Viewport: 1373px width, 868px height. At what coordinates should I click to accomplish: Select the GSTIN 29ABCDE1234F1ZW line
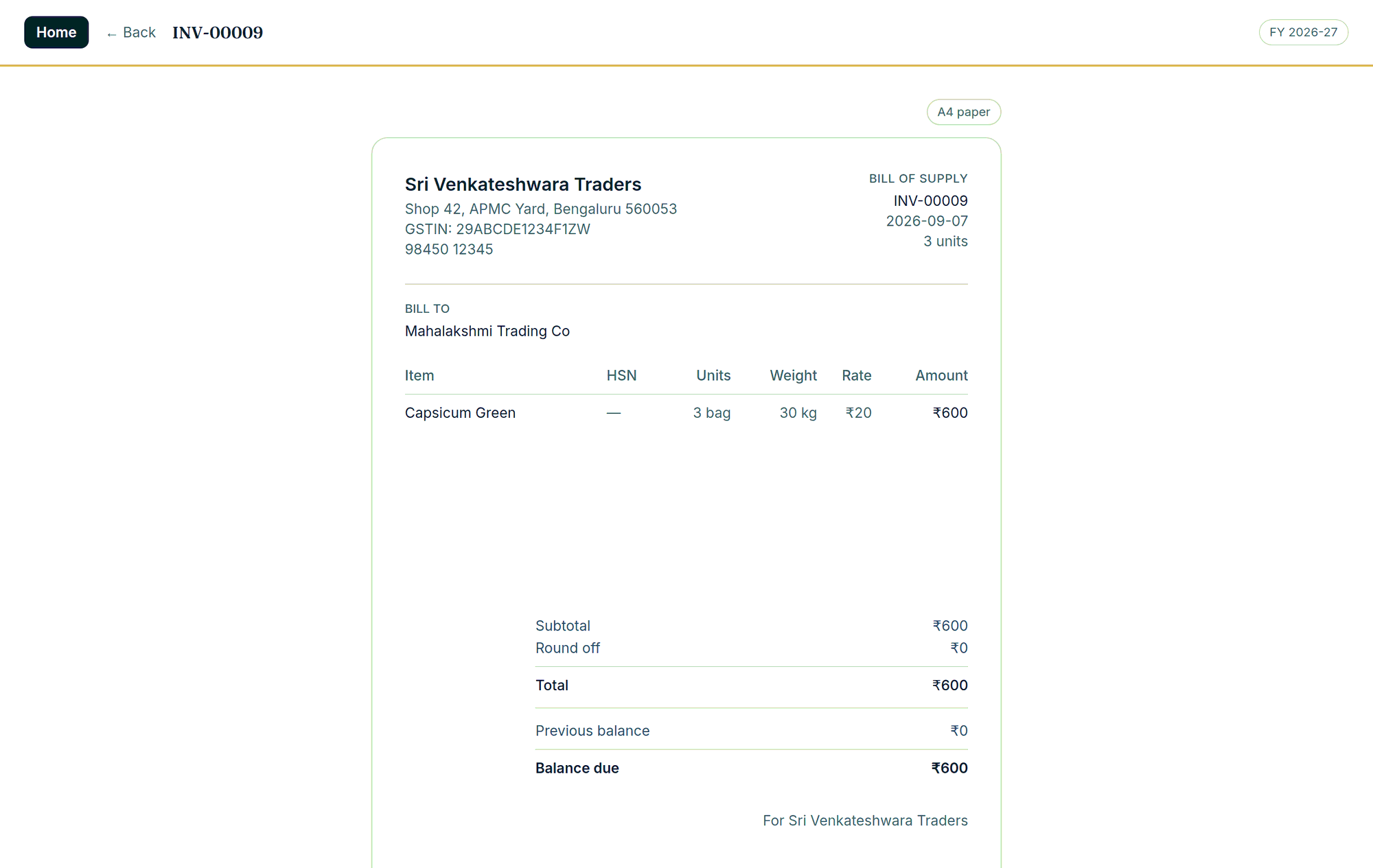(x=498, y=229)
